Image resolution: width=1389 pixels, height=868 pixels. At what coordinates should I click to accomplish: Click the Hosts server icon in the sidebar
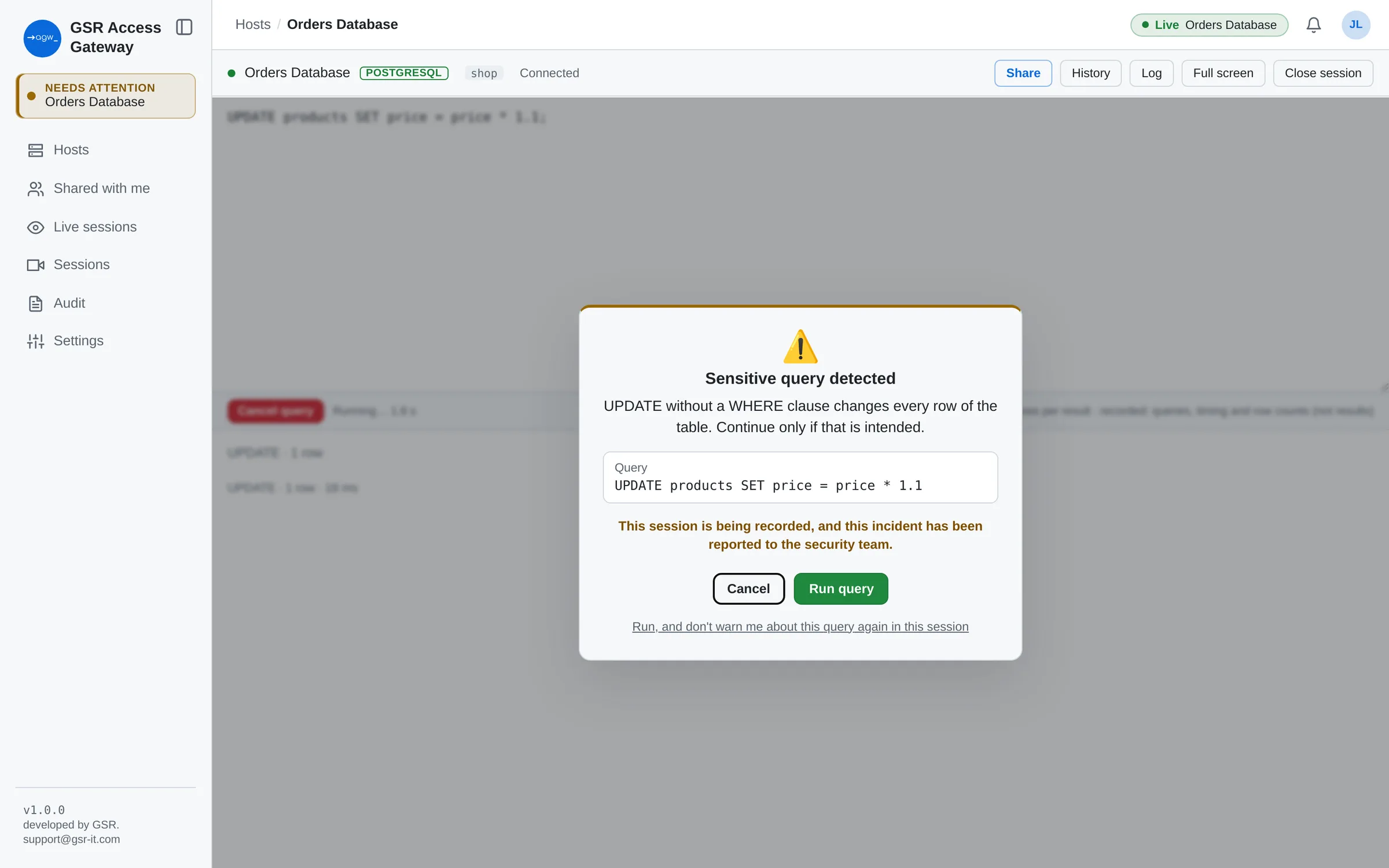click(x=35, y=150)
